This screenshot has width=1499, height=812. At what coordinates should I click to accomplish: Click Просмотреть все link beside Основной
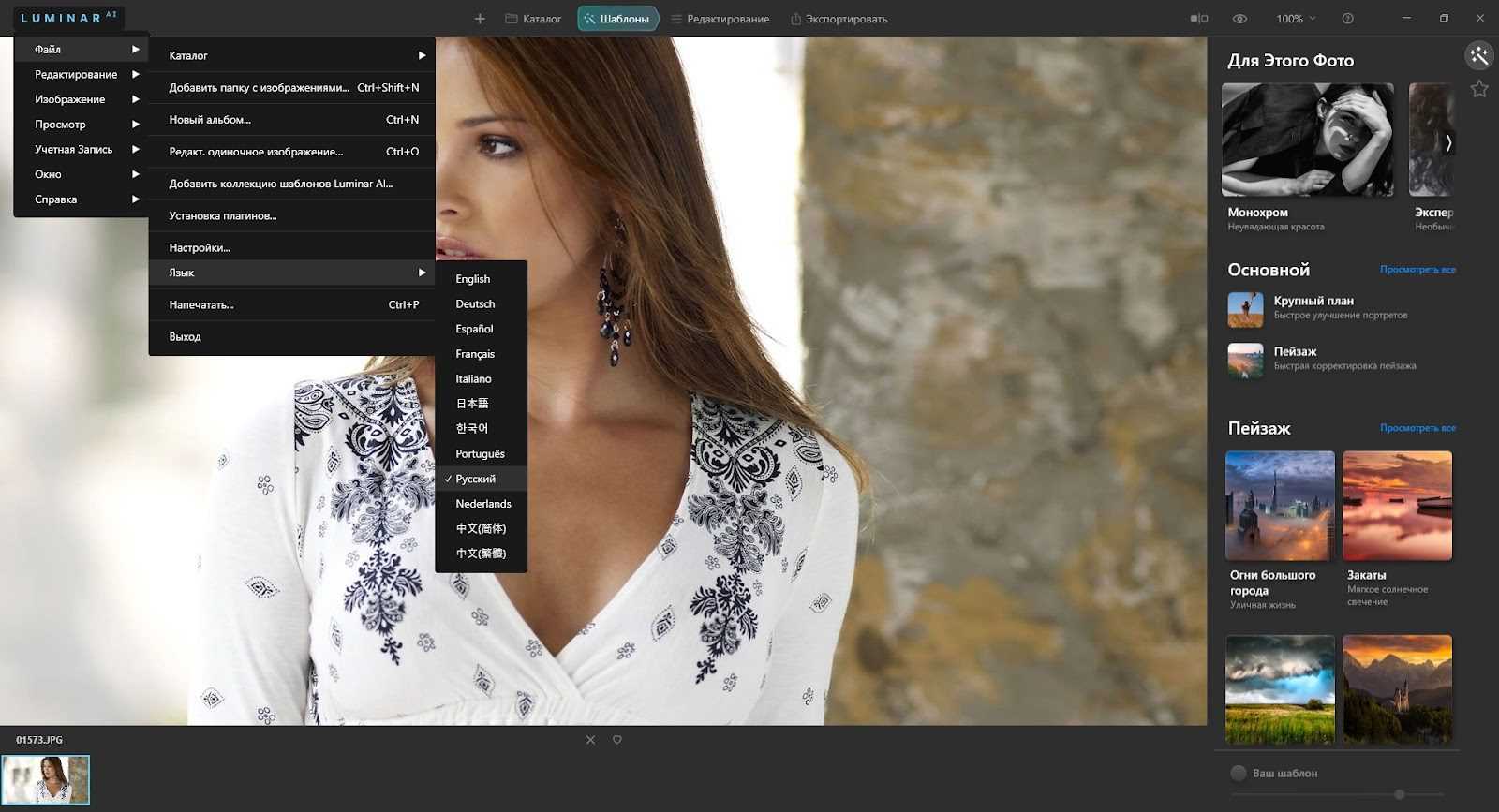pos(1417,270)
